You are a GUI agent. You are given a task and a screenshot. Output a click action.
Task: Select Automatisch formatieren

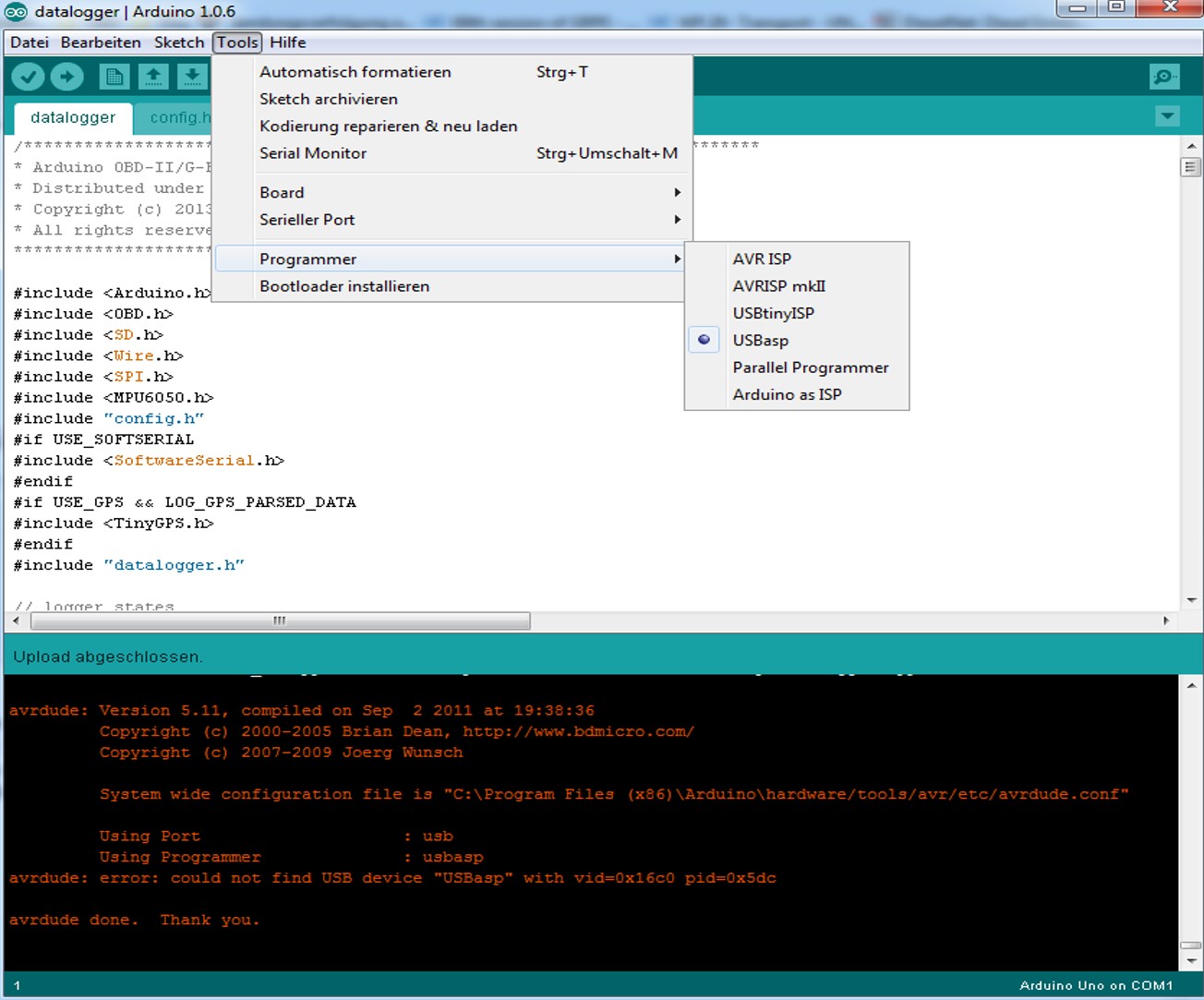tap(452, 72)
